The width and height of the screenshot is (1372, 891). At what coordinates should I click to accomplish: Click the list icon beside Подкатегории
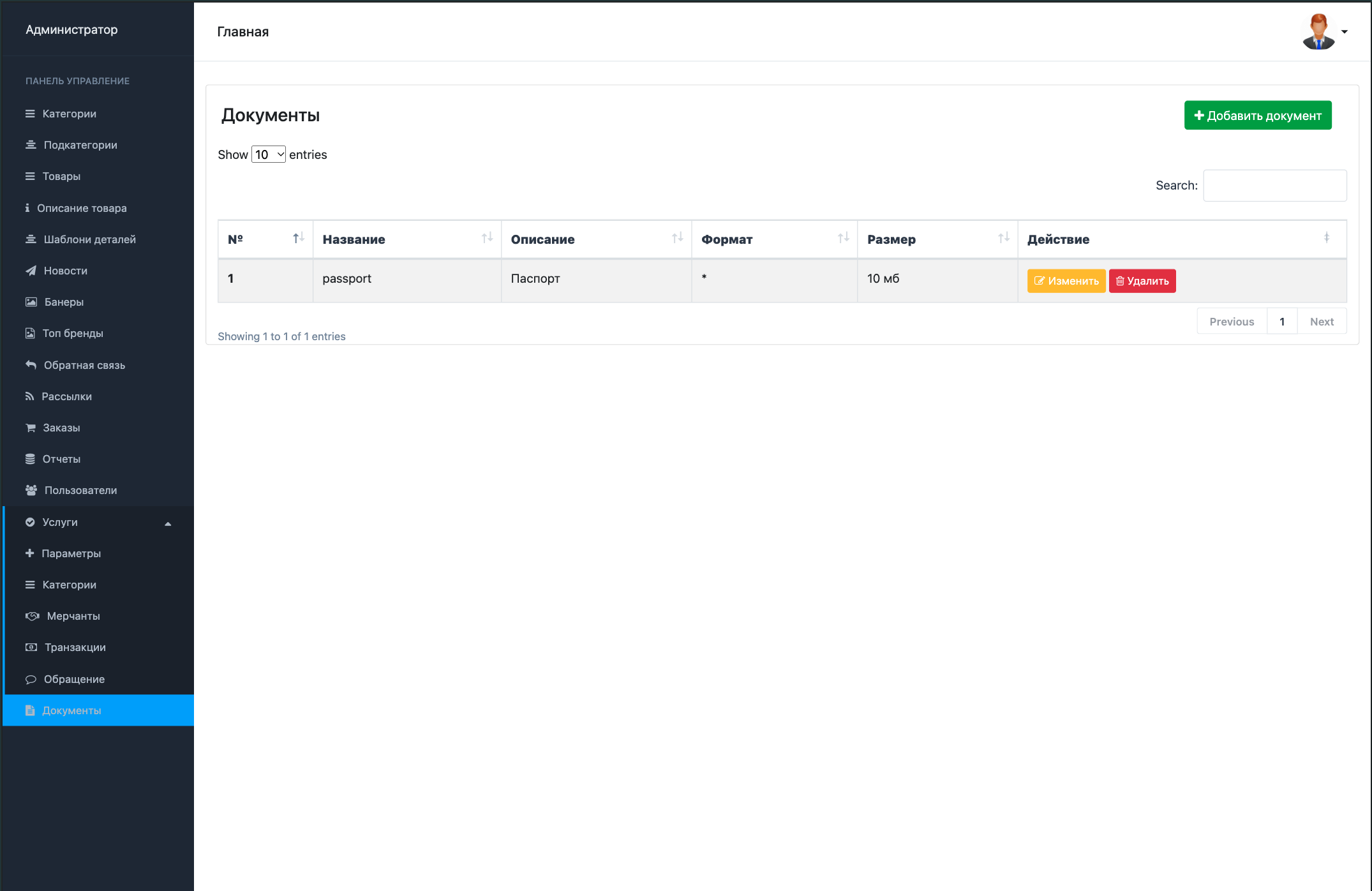pos(31,145)
